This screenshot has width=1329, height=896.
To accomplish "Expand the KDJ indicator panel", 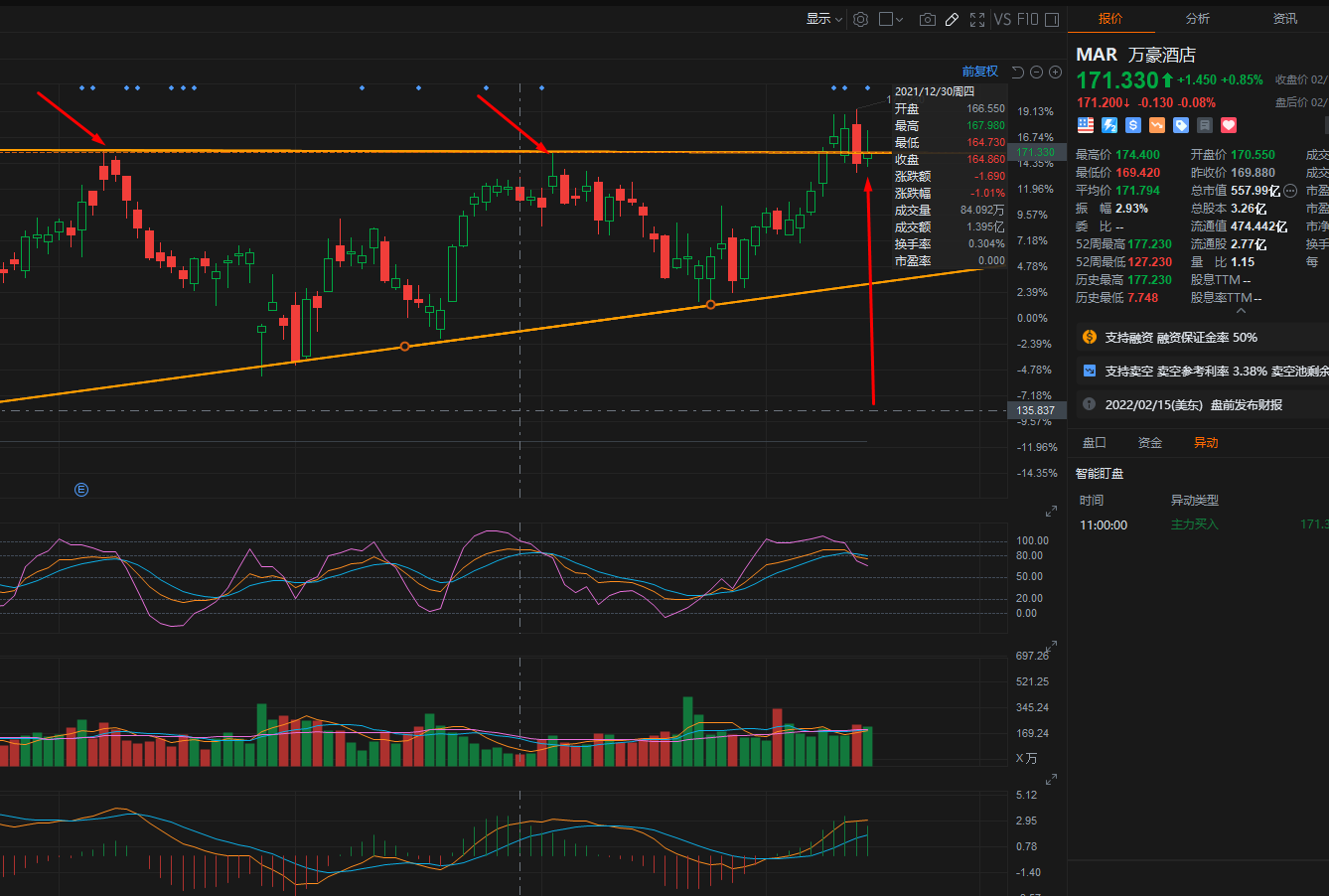I will (1052, 512).
